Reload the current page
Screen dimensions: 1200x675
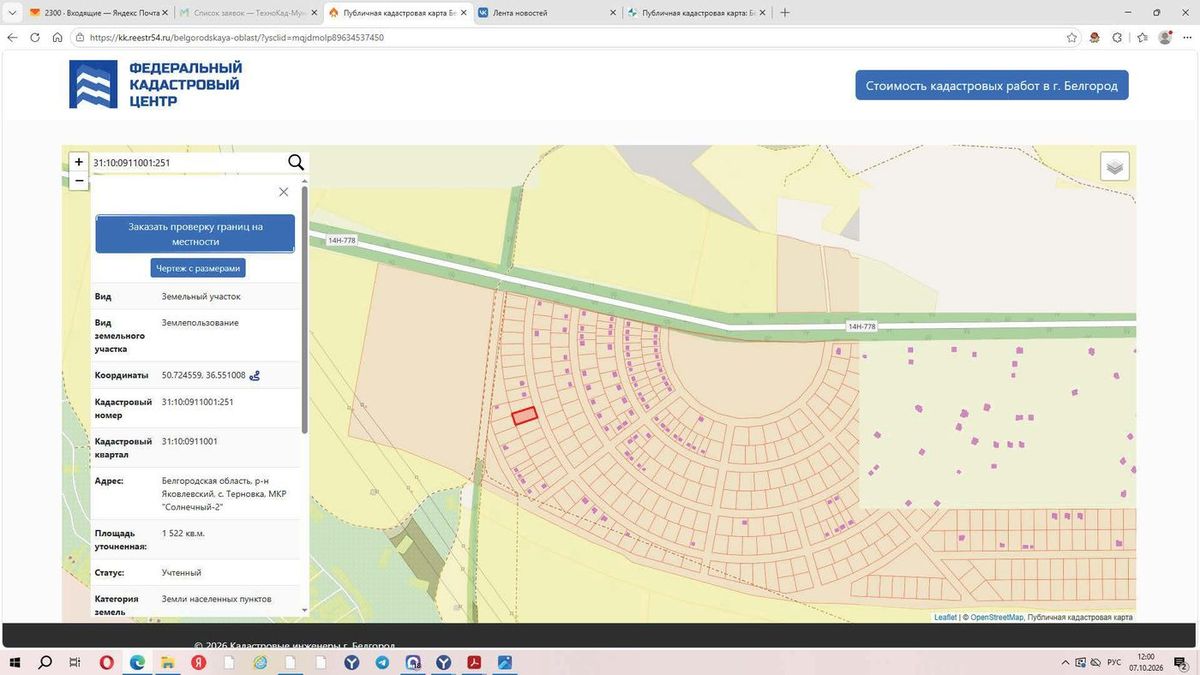coord(35,37)
